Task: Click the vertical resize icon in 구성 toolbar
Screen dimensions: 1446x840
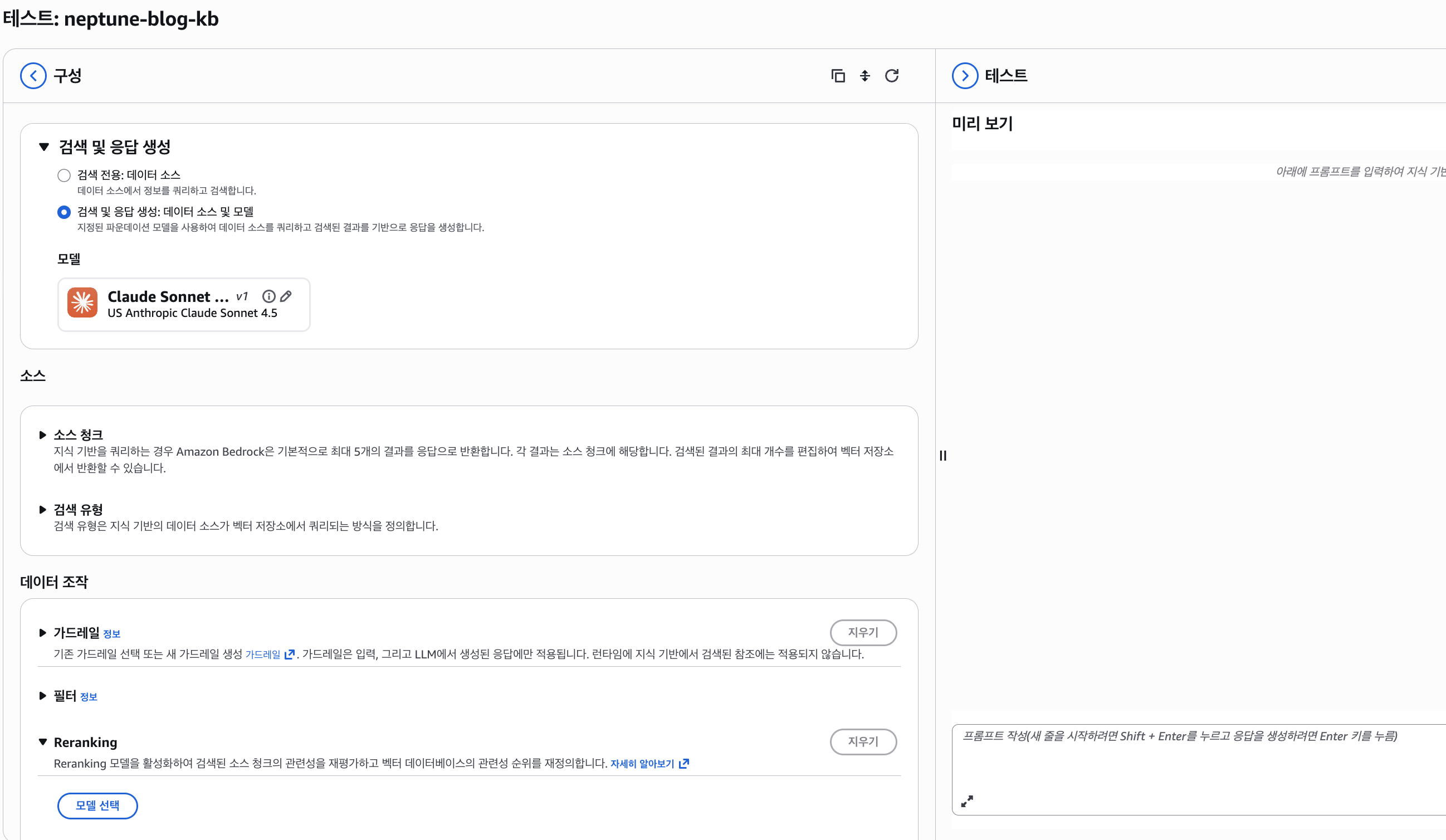Action: (865, 75)
